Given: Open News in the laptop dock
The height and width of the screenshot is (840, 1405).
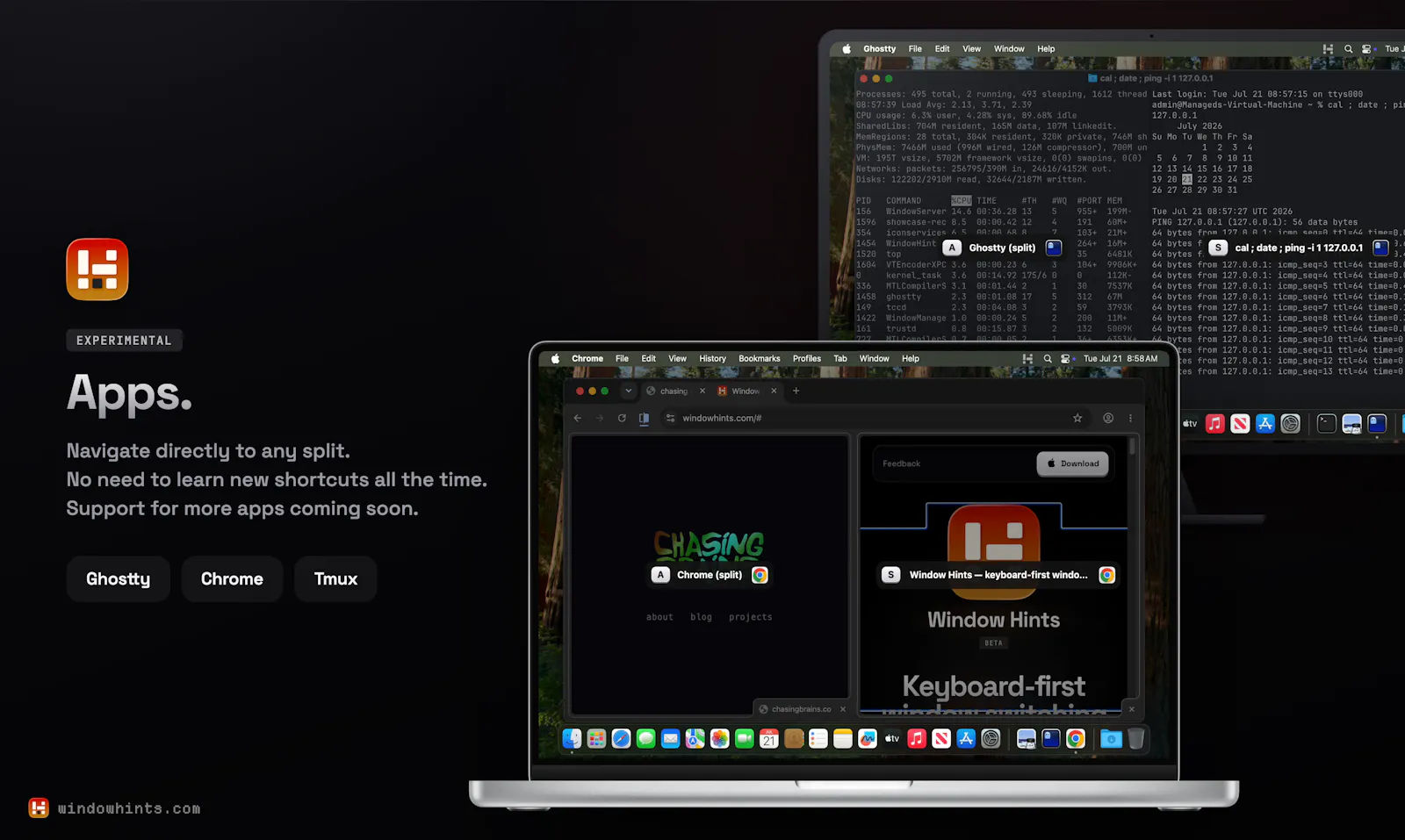Looking at the screenshot, I should pos(941,739).
